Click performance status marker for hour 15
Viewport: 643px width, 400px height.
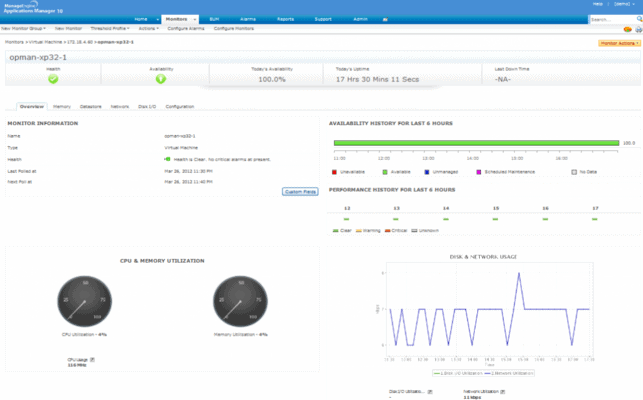click(495, 219)
